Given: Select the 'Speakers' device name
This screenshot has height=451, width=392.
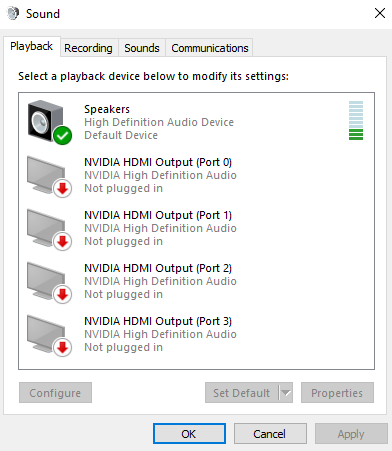Looking at the screenshot, I should [107, 109].
